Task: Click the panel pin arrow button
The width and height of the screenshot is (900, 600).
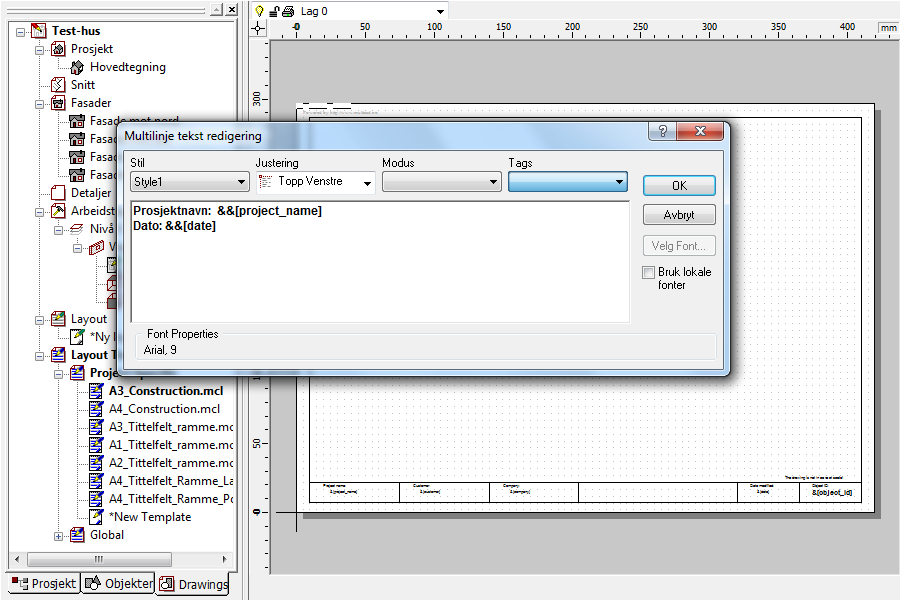Action: pos(216,9)
